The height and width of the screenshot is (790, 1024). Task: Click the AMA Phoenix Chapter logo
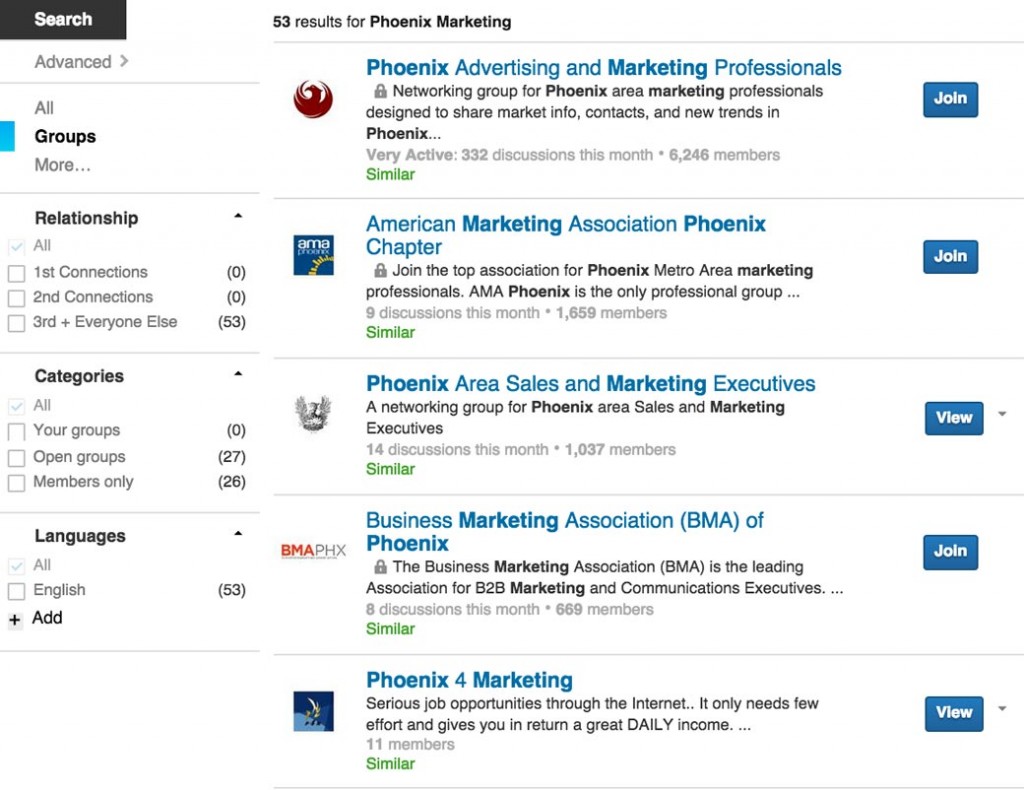coord(313,256)
